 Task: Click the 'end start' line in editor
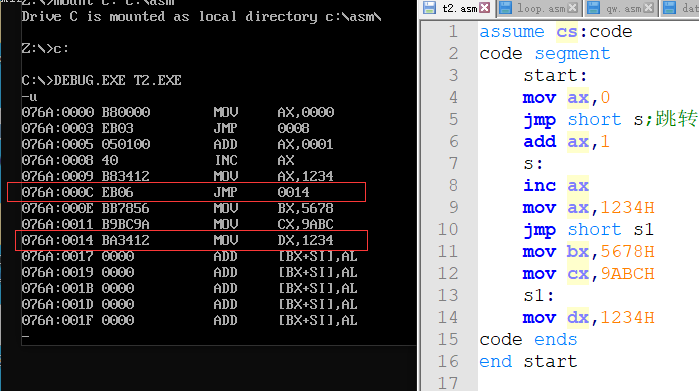coord(528,362)
